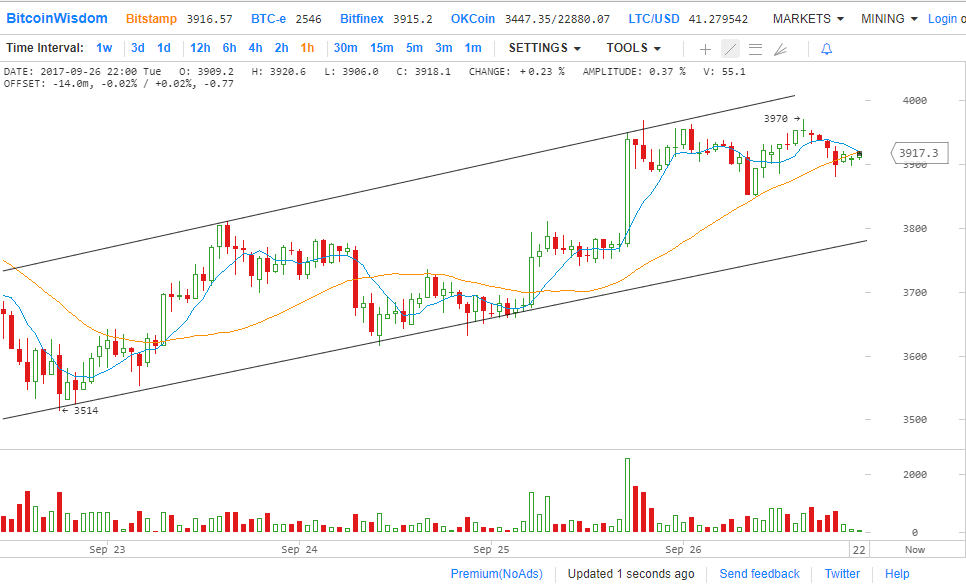This screenshot has height=588, width=966.
Task: Choose the horizontal lines drawing tool
Action: click(755, 48)
